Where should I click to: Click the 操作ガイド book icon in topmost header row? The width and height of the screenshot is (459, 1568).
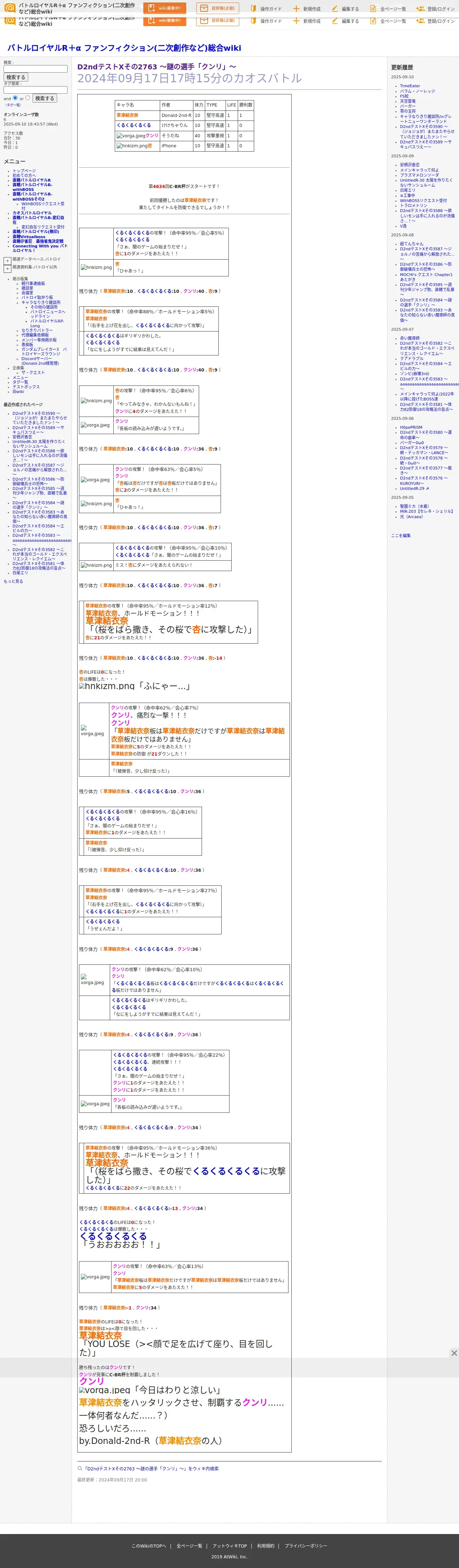[253, 9]
